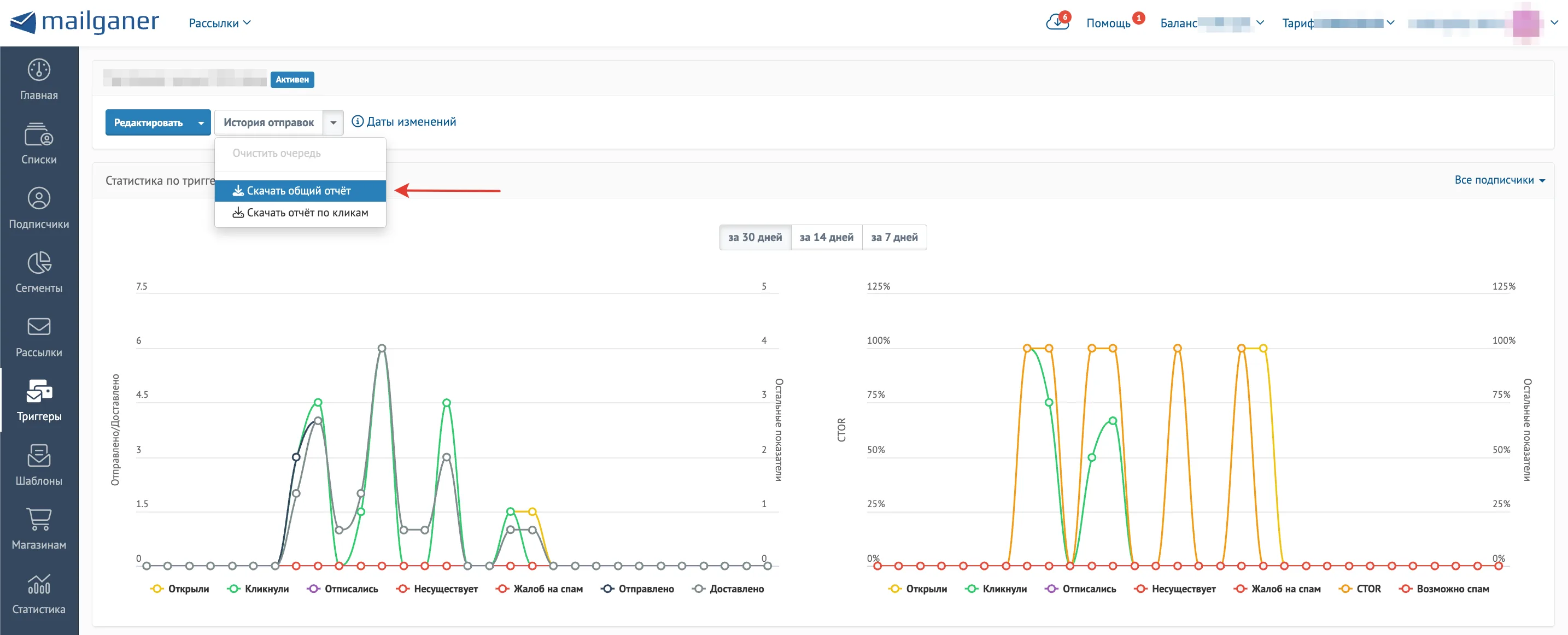Toggle Отправлено series in left chart legend
This screenshot has width=1568, height=635.
[637, 589]
